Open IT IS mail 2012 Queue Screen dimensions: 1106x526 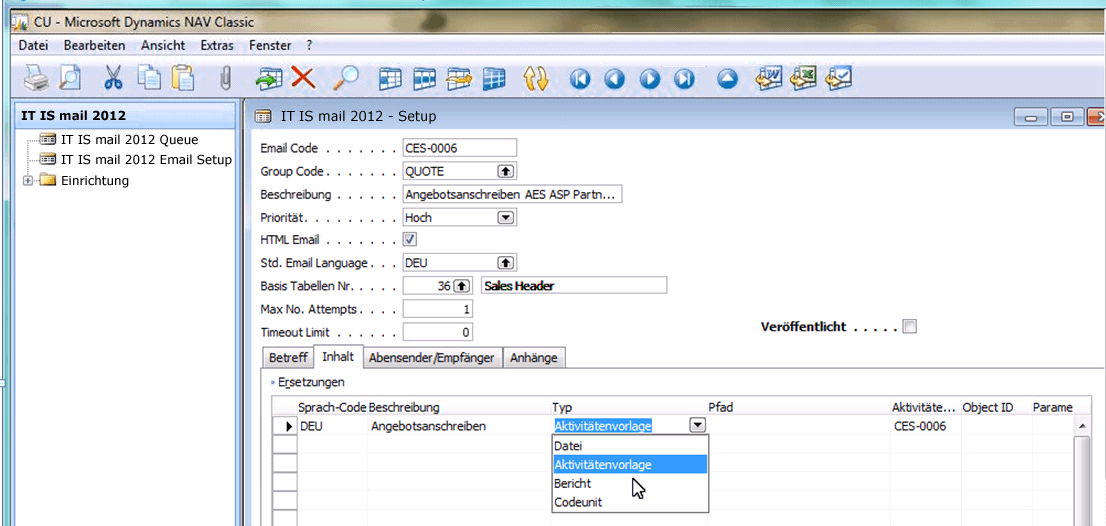[x=129, y=139]
